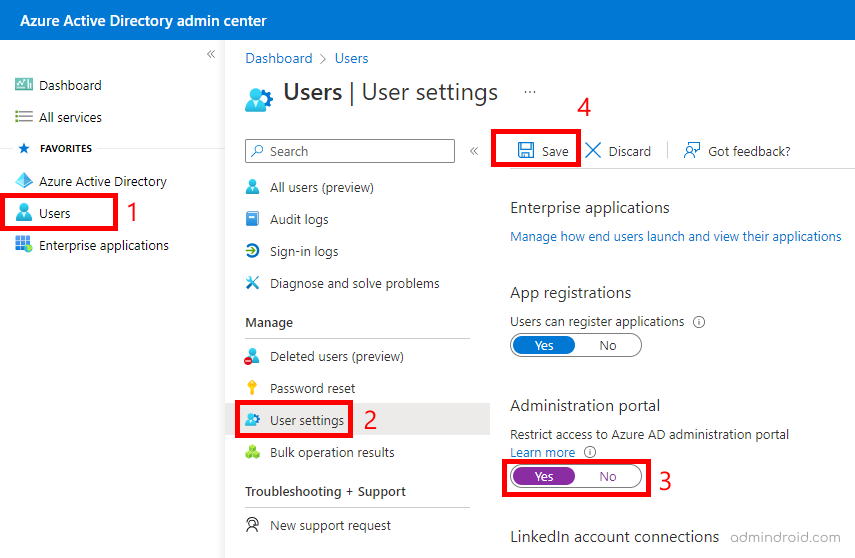Open Password reset
This screenshot has height=558, width=855.
tap(312, 388)
